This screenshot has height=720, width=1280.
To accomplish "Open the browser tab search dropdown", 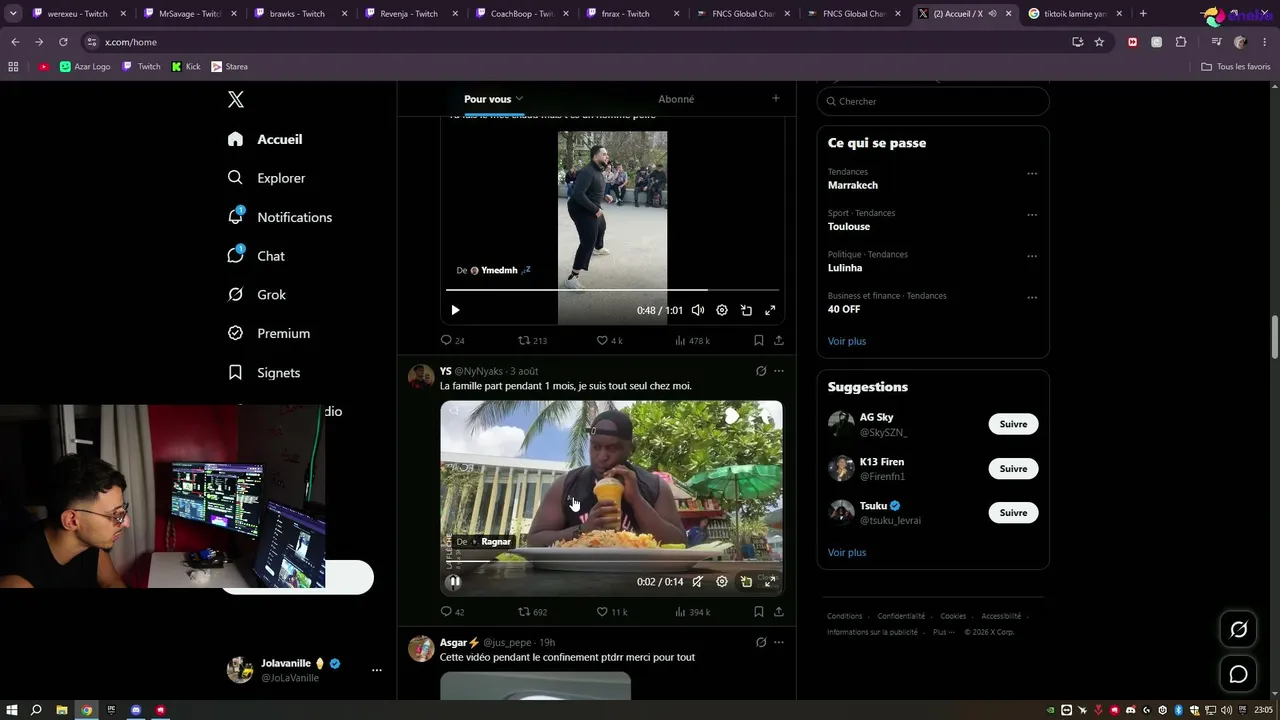I will click(x=13, y=14).
